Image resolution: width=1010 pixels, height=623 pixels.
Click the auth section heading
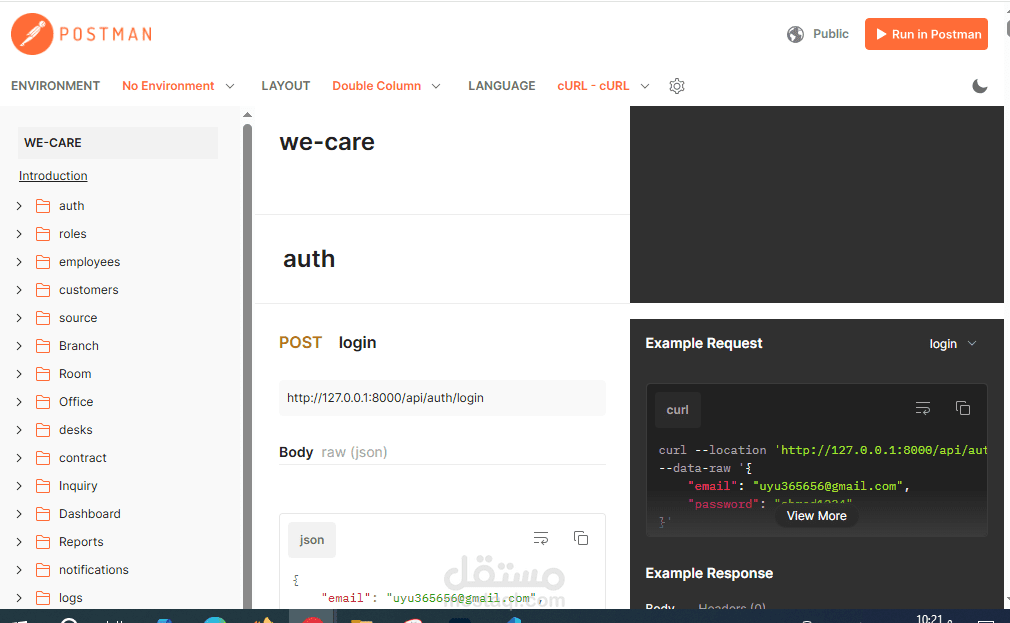(x=309, y=259)
